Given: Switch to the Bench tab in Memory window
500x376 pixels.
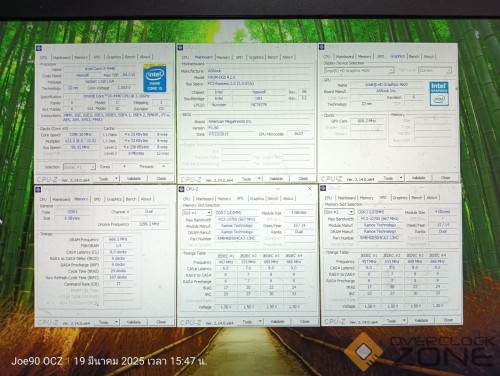Looking at the screenshot, I should click(131, 199).
